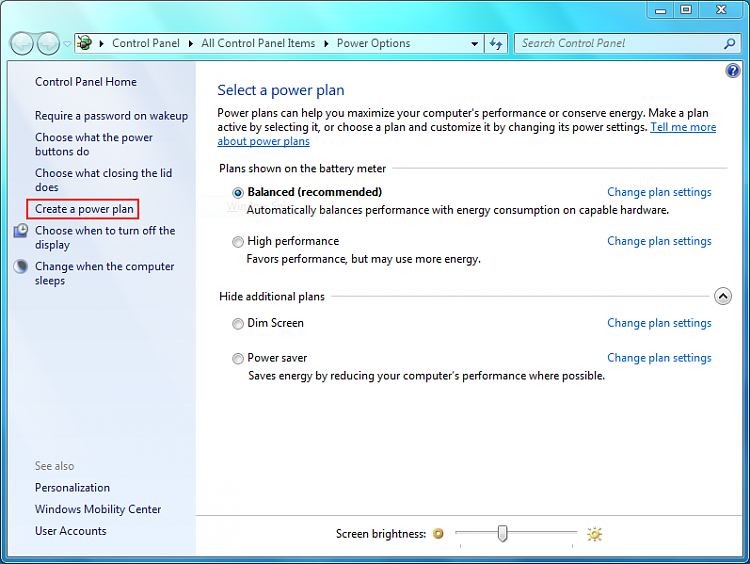Screen dimensions: 750x564
Task: Expand the arrow before Control Panel breadcrumb
Action: (x=101, y=44)
